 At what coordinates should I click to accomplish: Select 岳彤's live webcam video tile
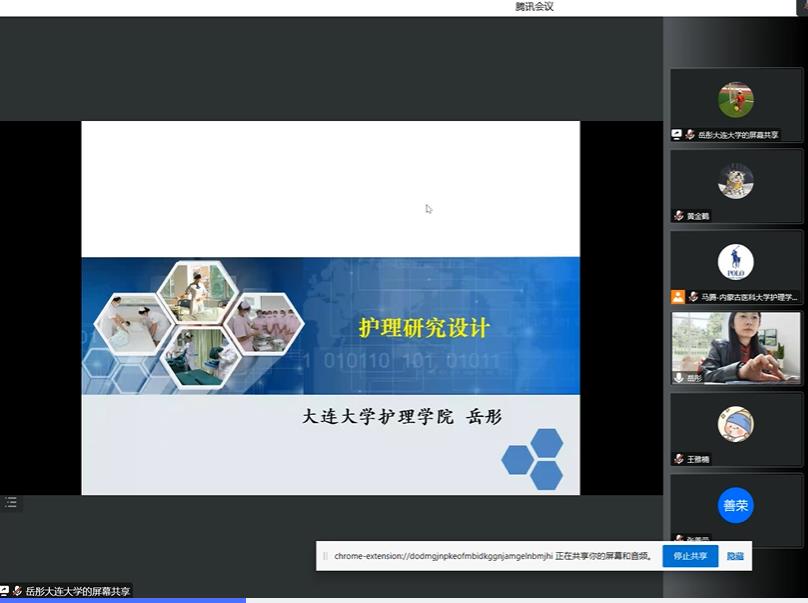click(x=735, y=345)
